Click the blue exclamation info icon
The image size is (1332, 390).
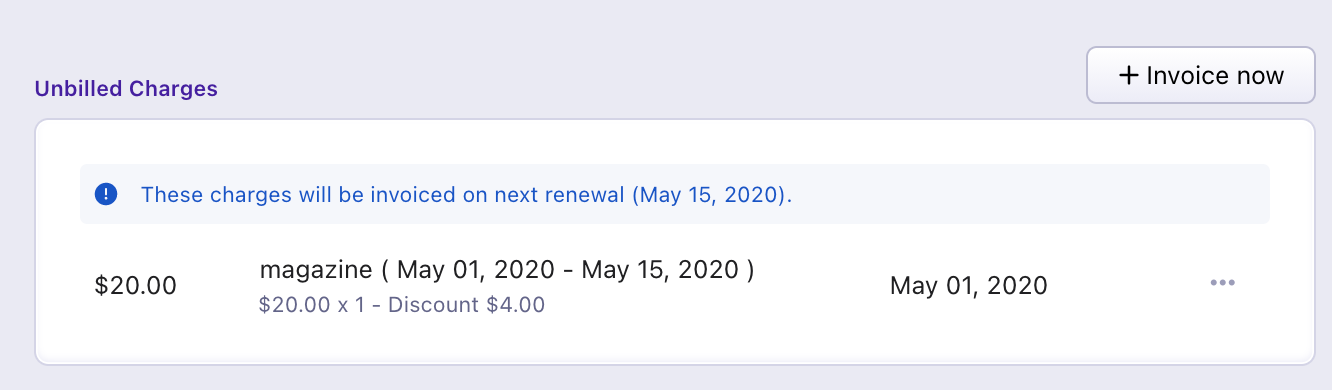pyautogui.click(x=106, y=194)
